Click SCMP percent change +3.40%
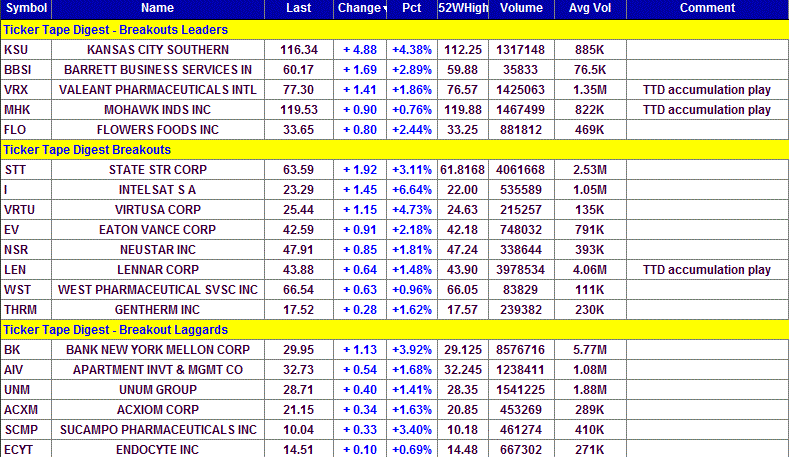 [412, 430]
